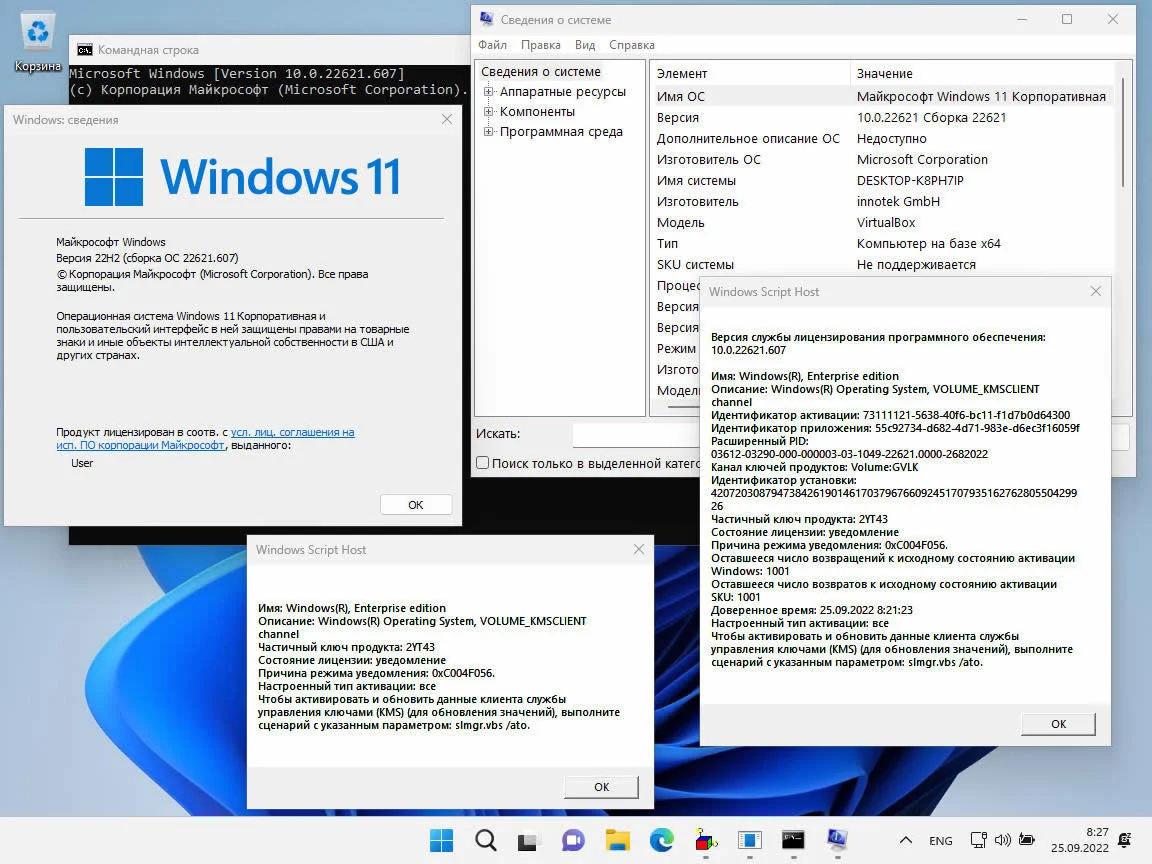The width and height of the screenshot is (1152, 864).
Task: Expand the Программная среда tree node
Action: [x=489, y=132]
